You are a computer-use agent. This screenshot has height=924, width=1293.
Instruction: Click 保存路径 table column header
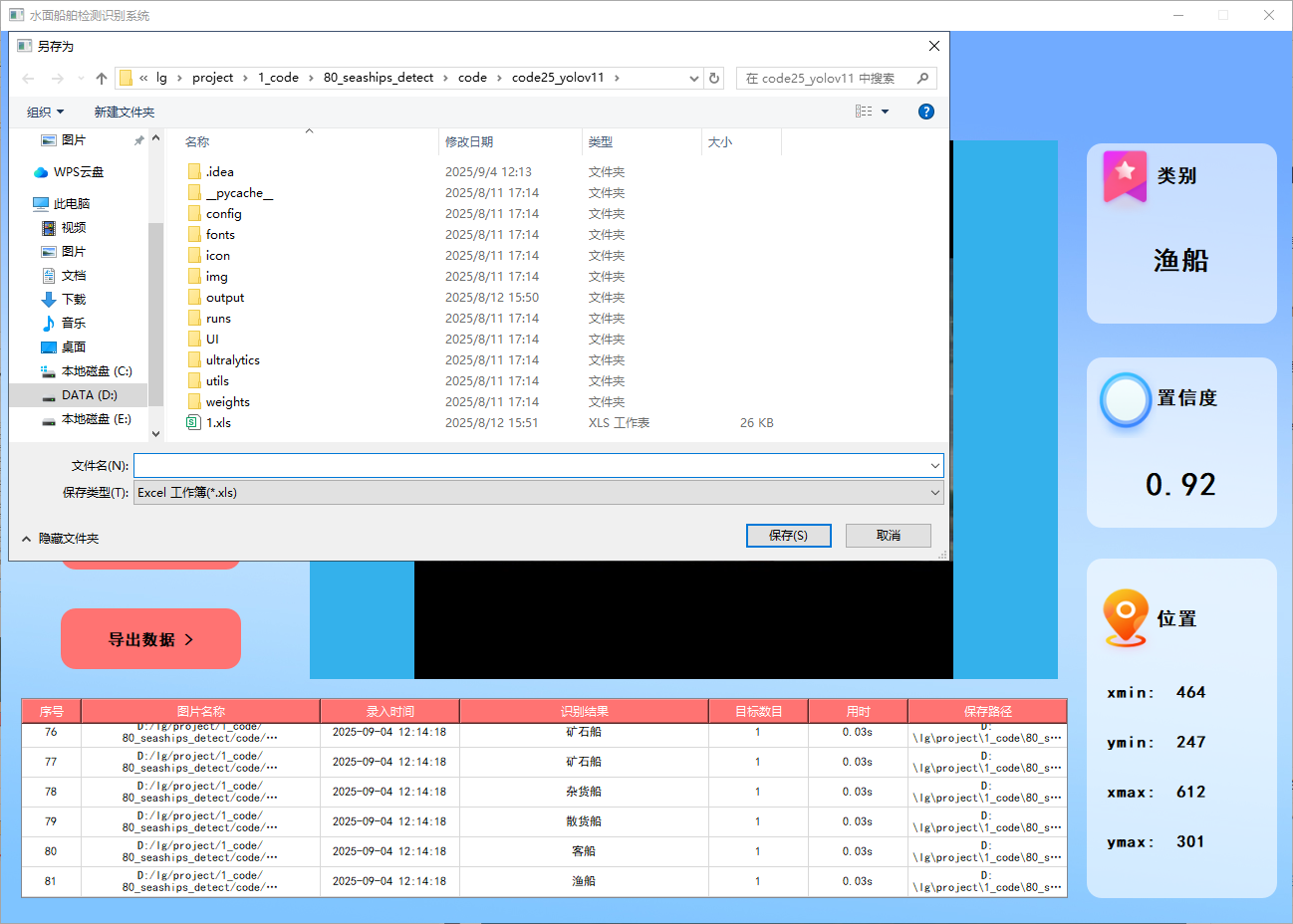click(987, 711)
